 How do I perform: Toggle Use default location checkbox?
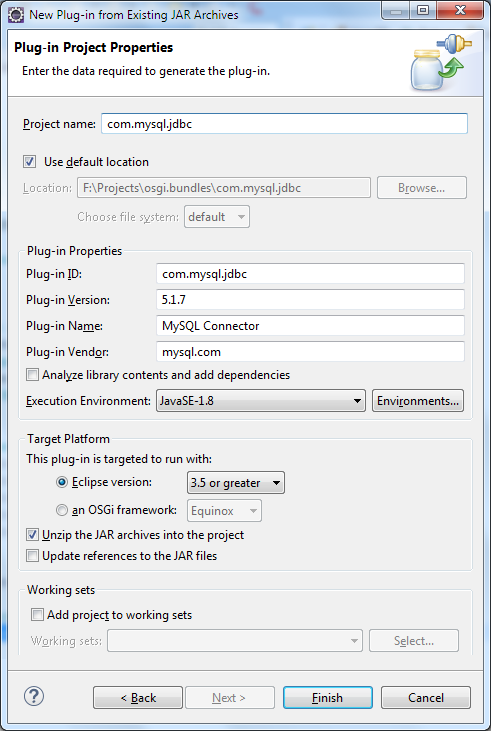pyautogui.click(x=29, y=162)
